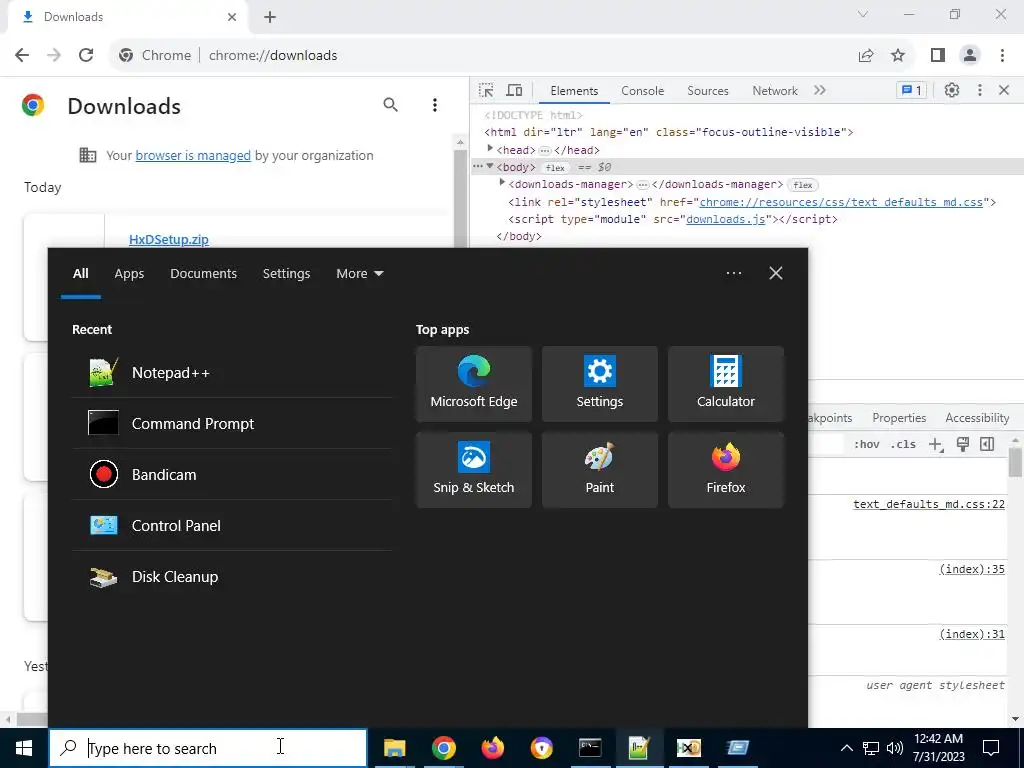The height and width of the screenshot is (768, 1024).
Task: Open Notepad++ from Recent list
Action: [x=232, y=373]
